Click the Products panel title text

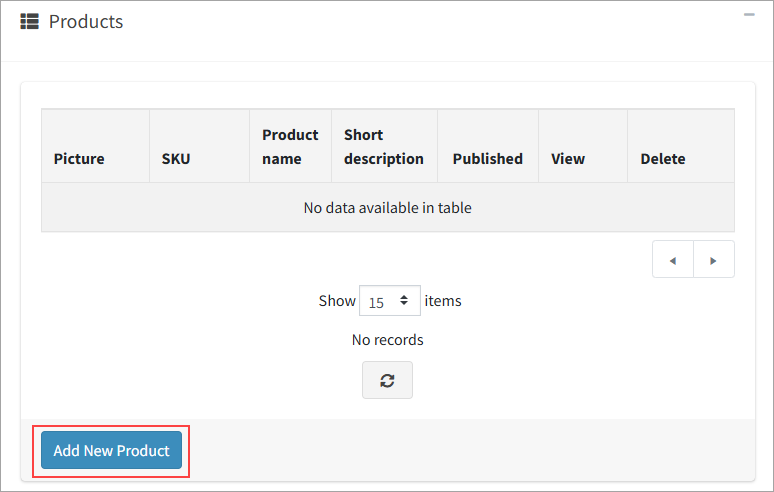(x=86, y=21)
